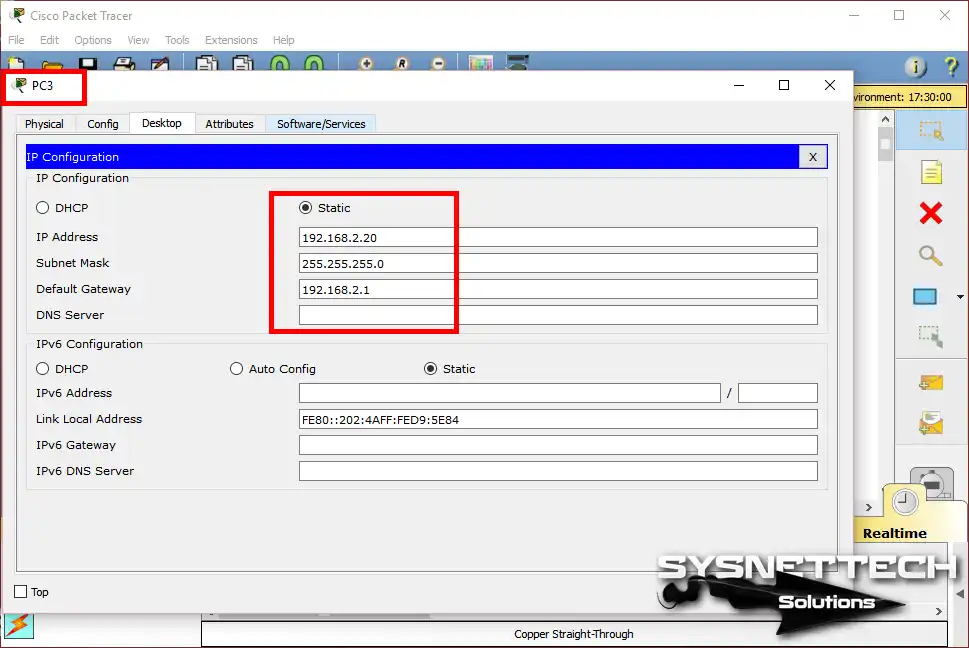Click the IPv6 prefix length field
The height and width of the screenshot is (648, 969).
tap(777, 393)
